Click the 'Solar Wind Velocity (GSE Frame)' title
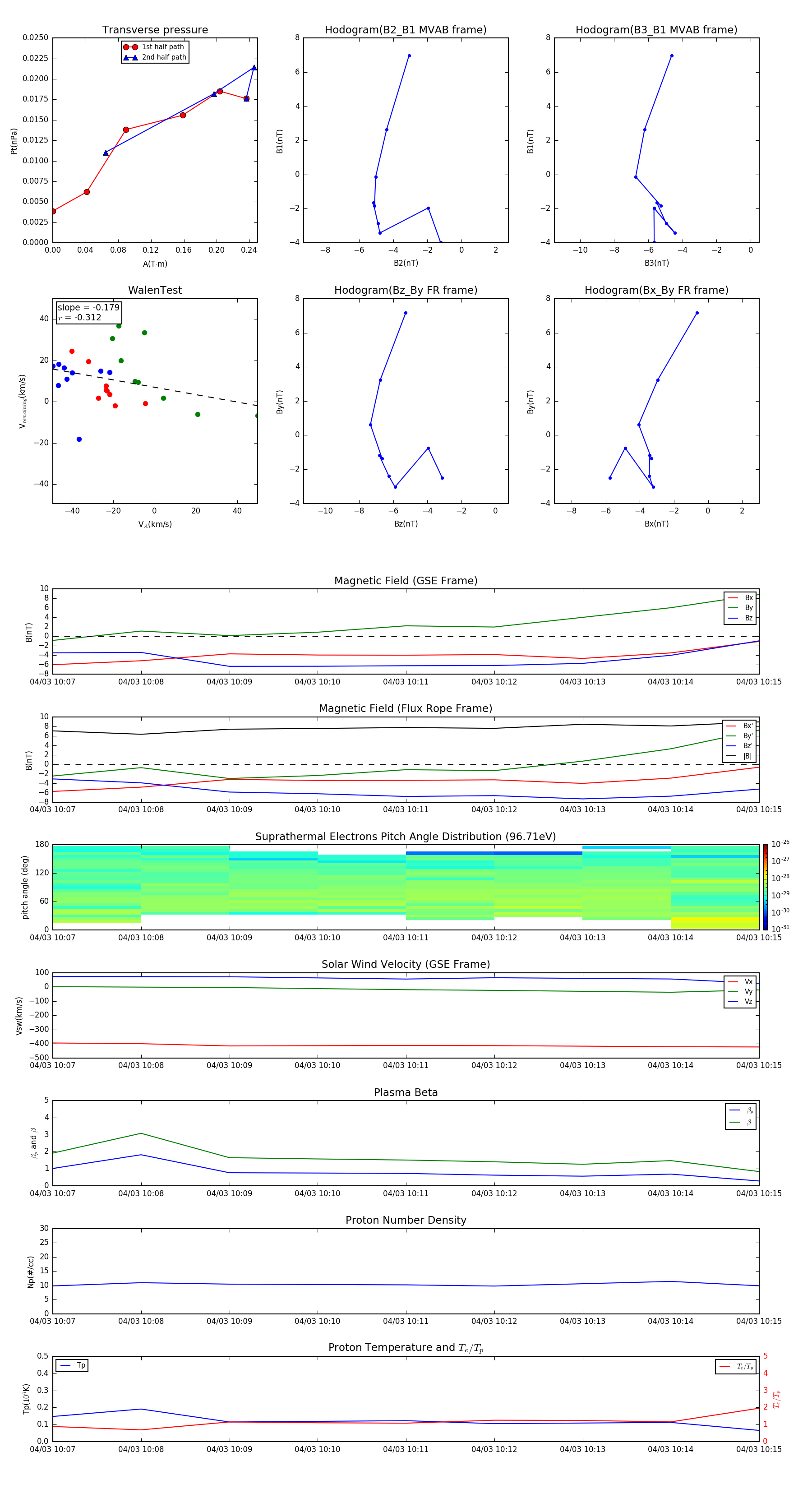This screenshot has width=812, height=1489. (406, 965)
